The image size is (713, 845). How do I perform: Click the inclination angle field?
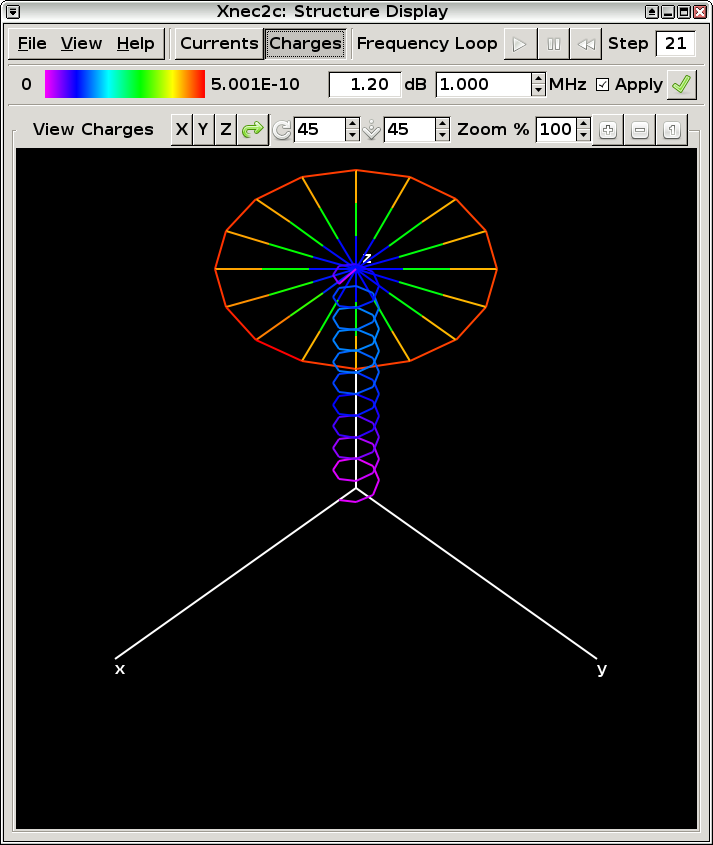click(x=409, y=130)
